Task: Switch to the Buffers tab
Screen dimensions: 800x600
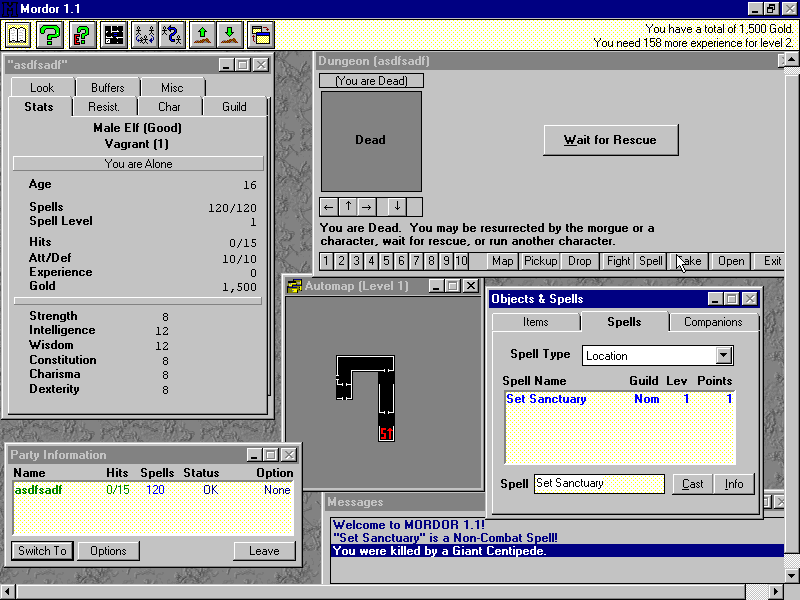Action: (108, 88)
